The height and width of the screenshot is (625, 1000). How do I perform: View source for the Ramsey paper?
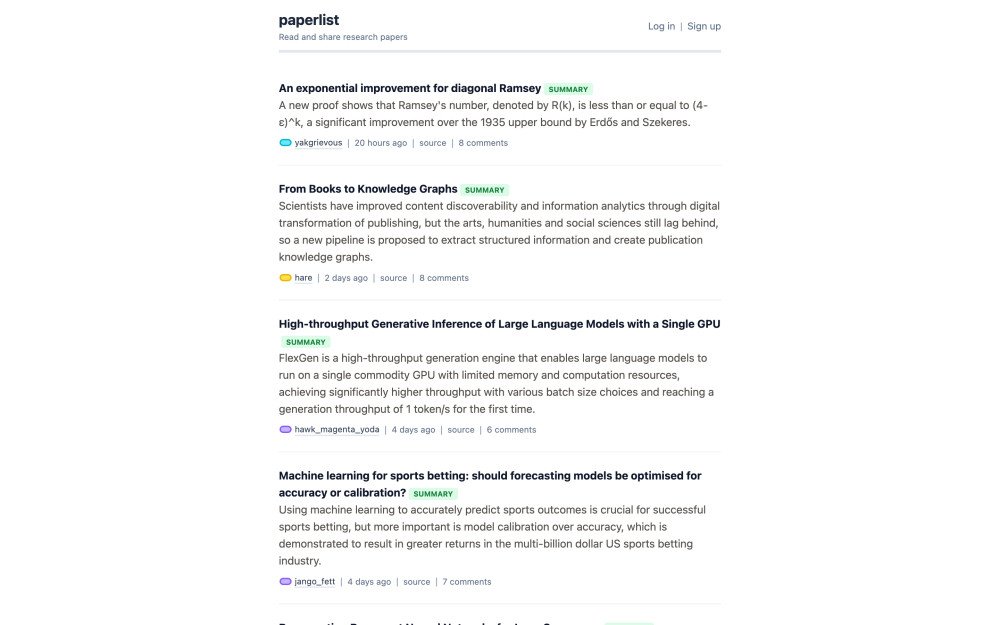[432, 142]
